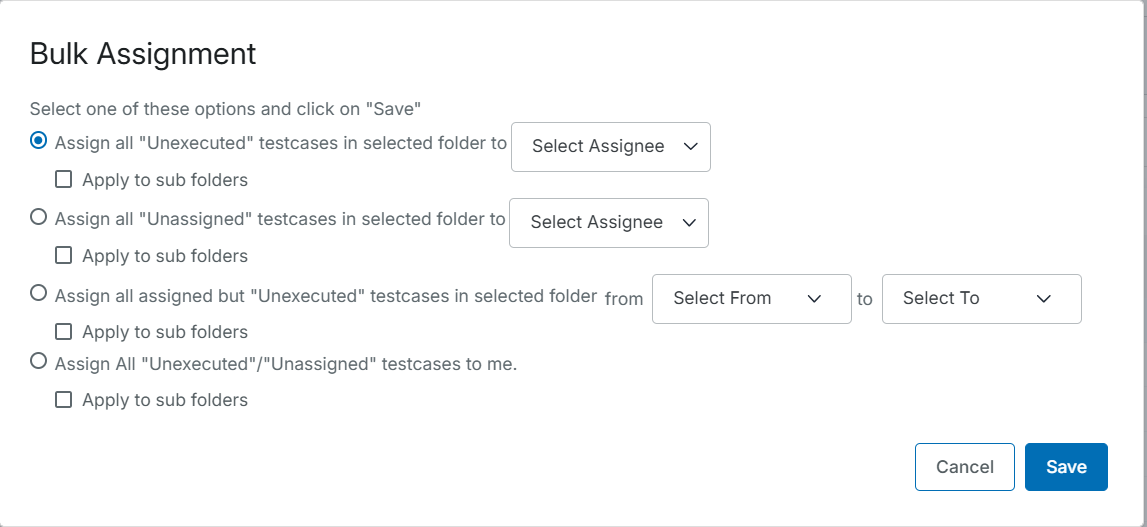Click the chevron arrow inside Select From
The width and height of the screenshot is (1147, 527).
point(814,298)
